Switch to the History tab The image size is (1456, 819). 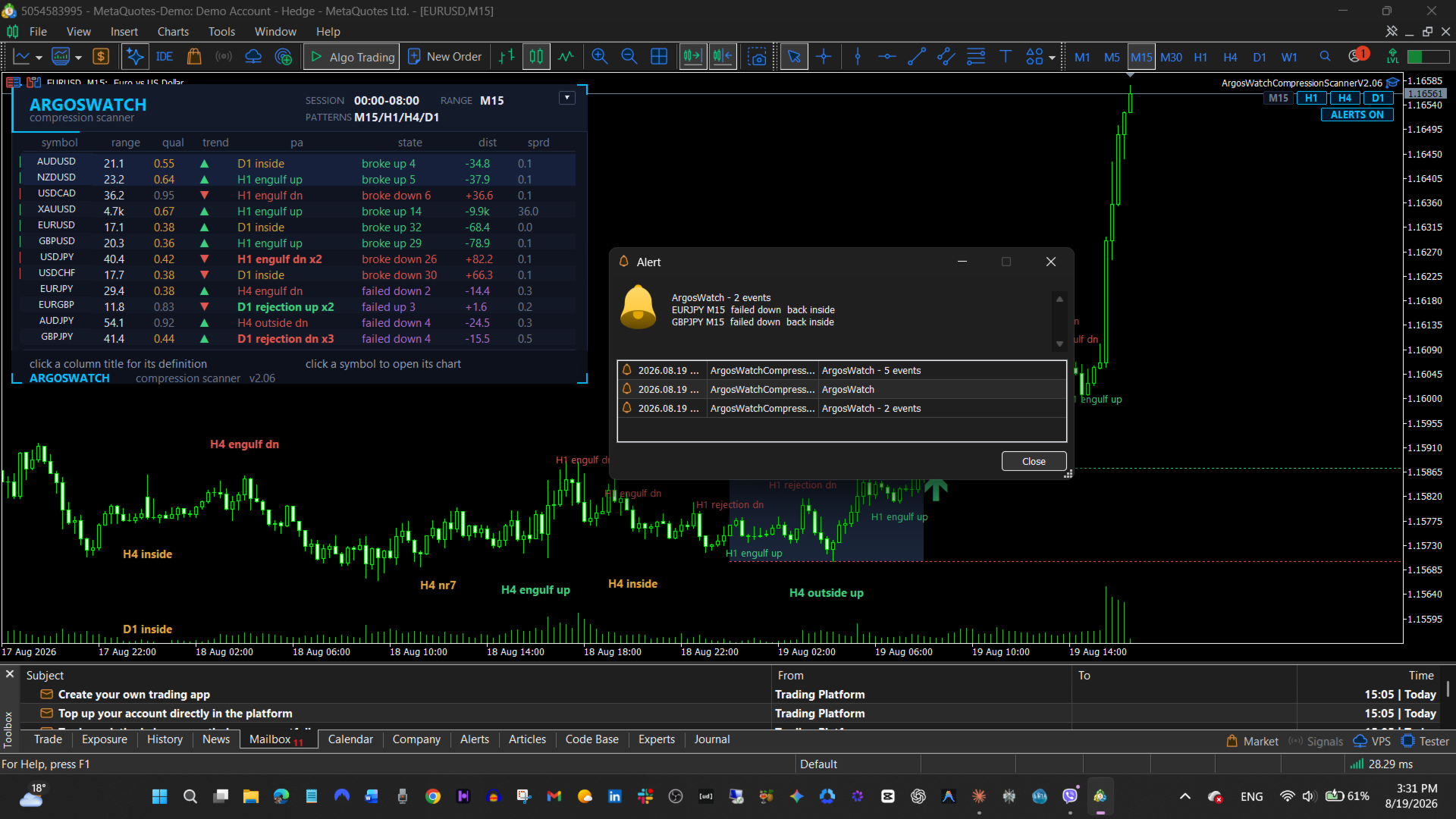pos(165,739)
